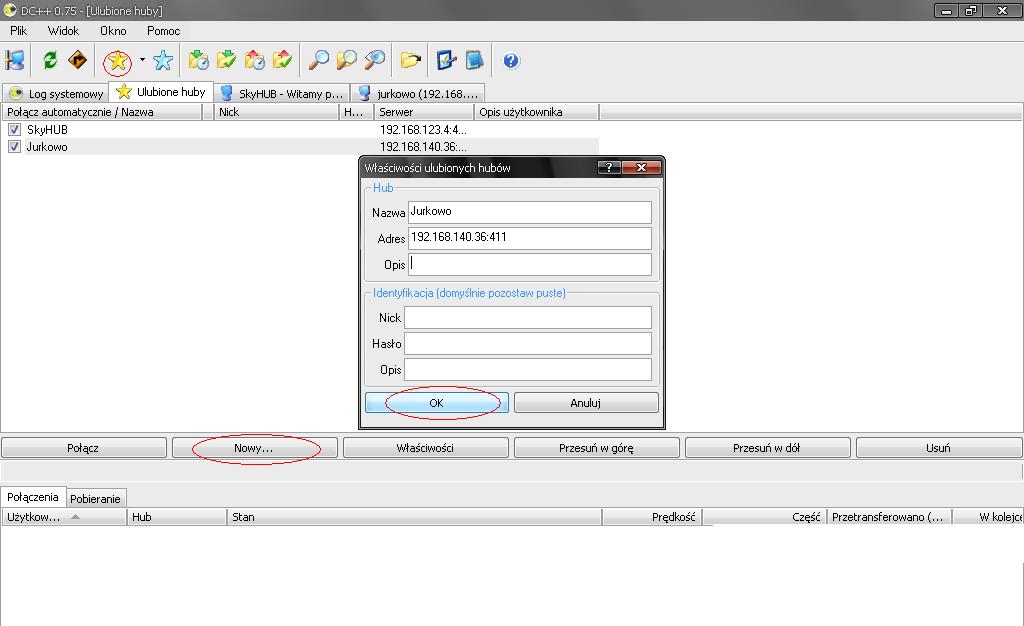
Task: Open Favorite Users blue star icon
Action: tap(163, 61)
